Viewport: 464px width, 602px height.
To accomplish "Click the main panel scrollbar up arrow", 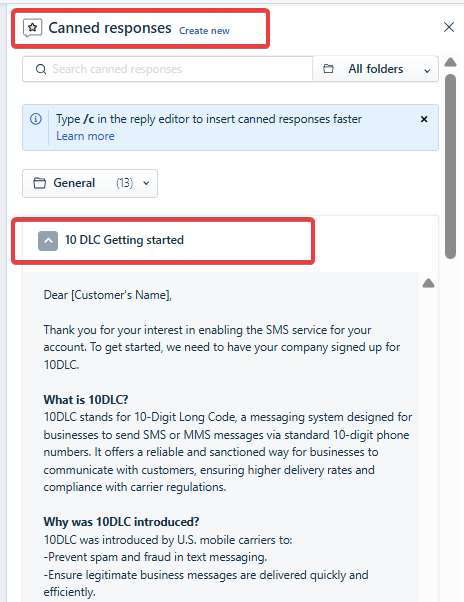I will coord(451,62).
